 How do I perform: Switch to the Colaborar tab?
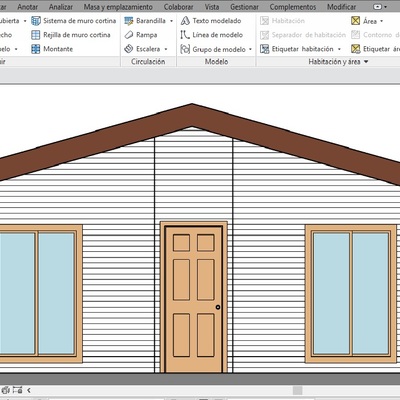(178, 7)
